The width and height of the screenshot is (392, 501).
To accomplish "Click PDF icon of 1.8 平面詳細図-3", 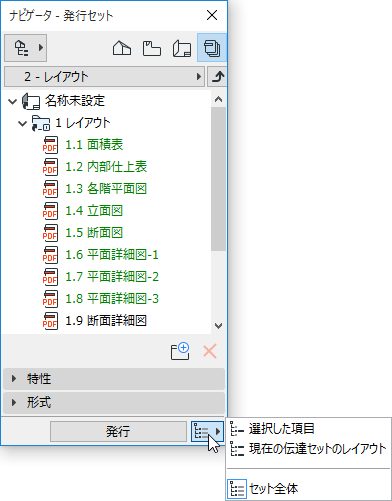I will 50,299.
